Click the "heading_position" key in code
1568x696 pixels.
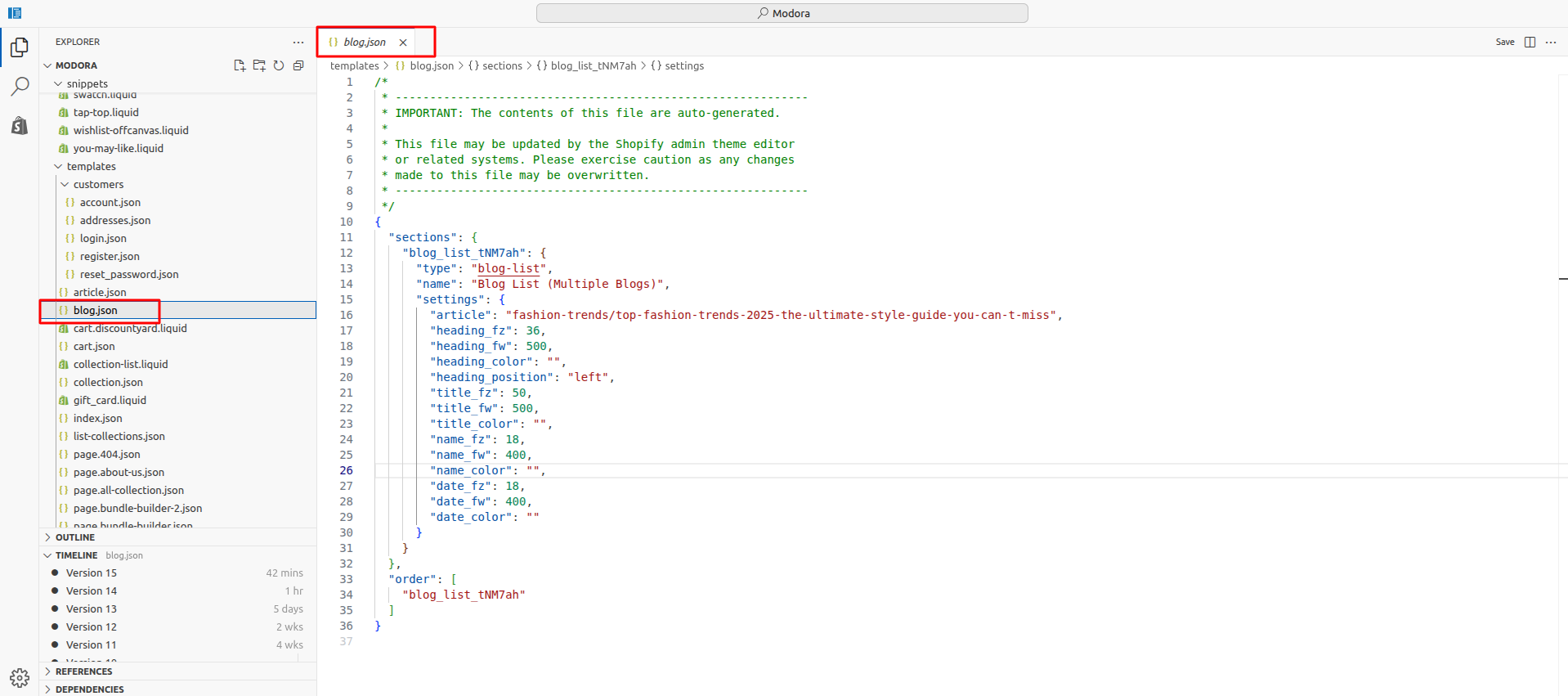point(491,377)
